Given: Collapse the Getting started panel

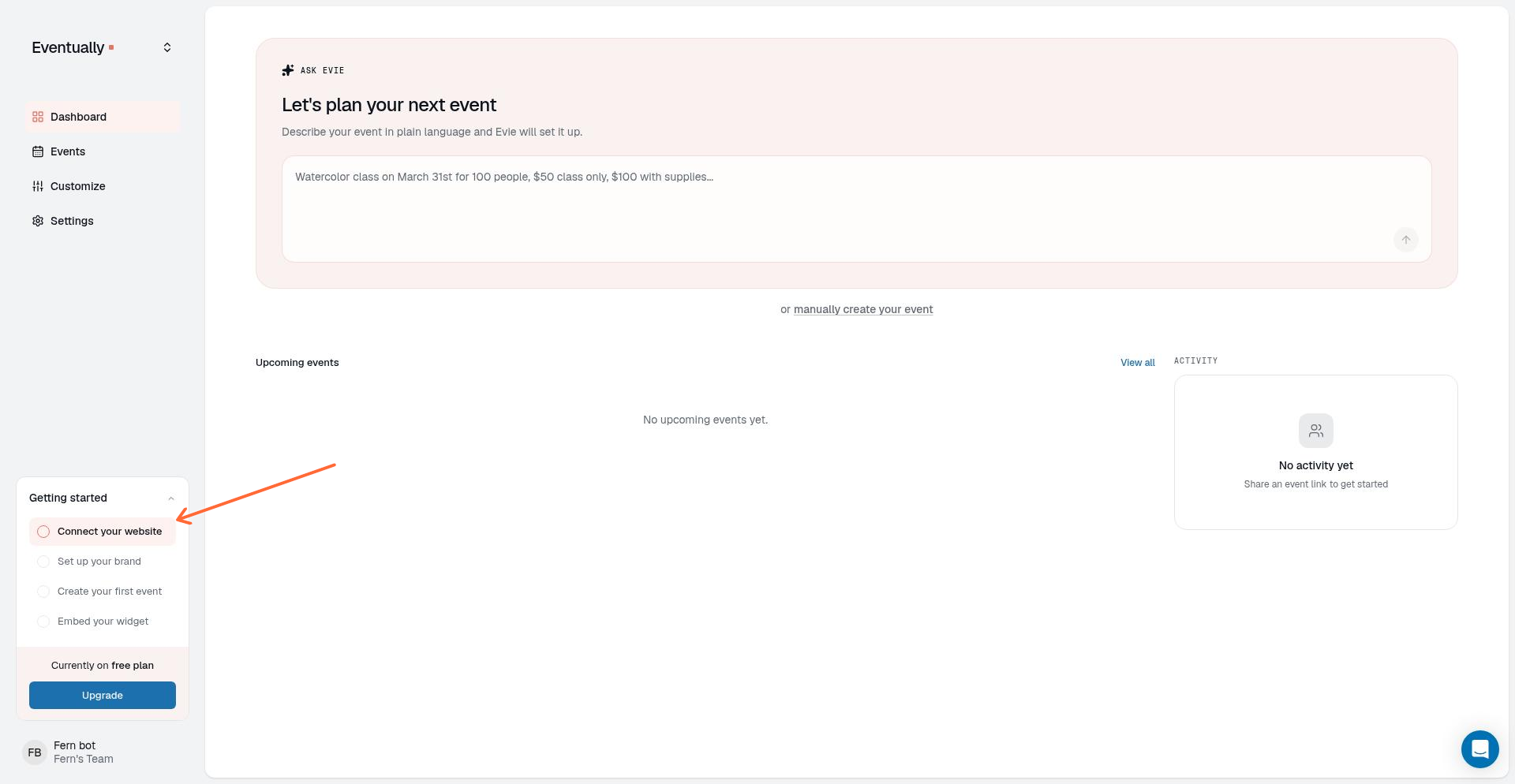Looking at the screenshot, I should point(171,498).
